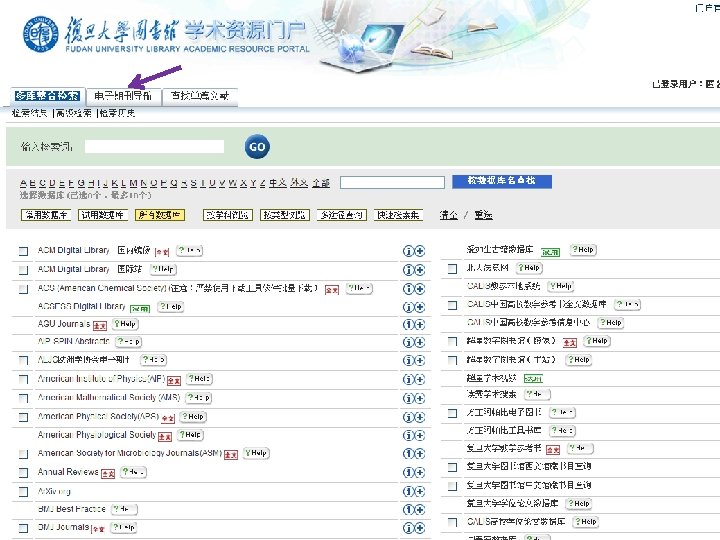Open Fudan University Library logo
Viewport: 720px width, 540px height.
(x=40, y=34)
